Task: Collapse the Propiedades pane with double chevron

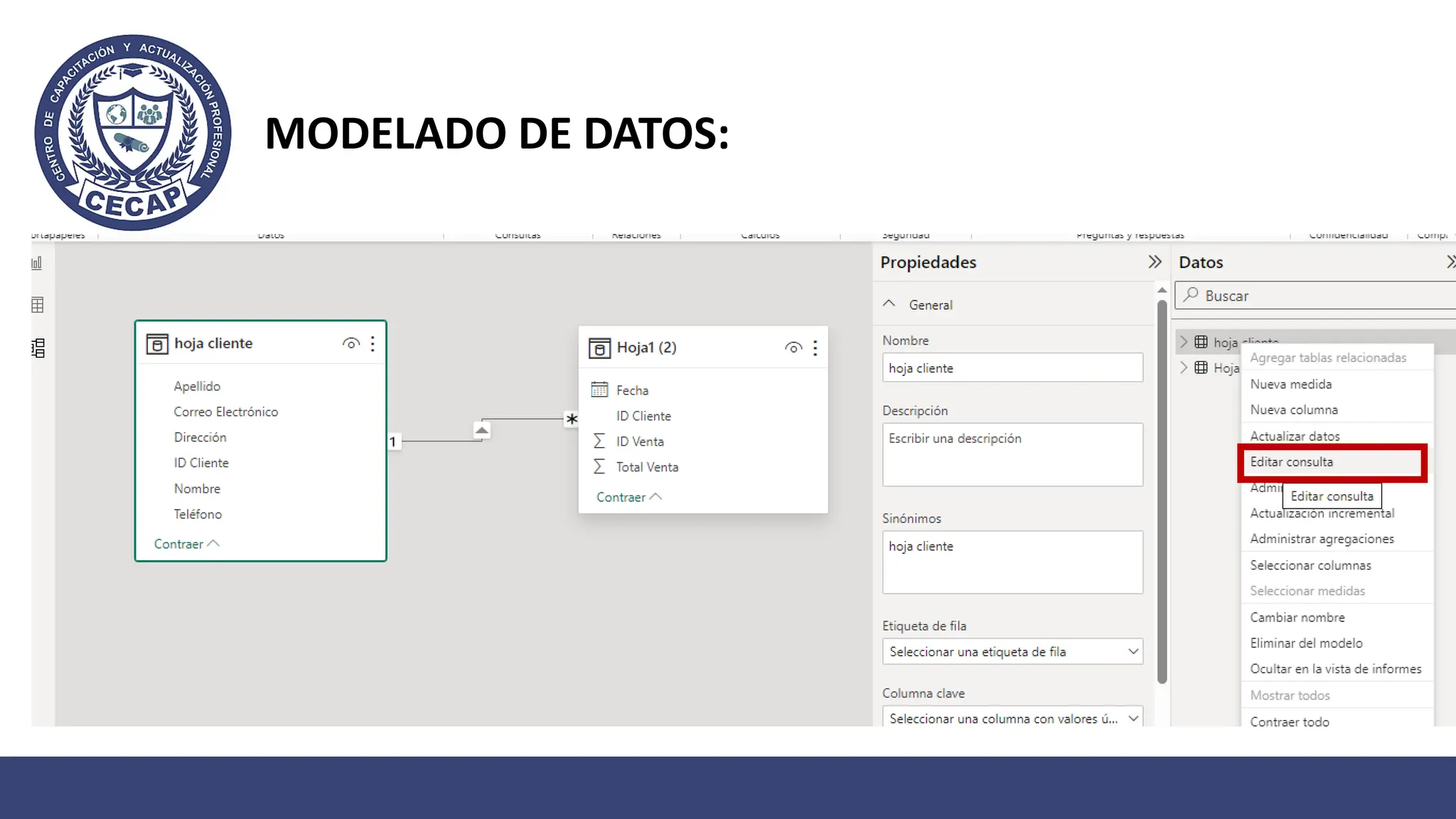Action: click(1155, 262)
